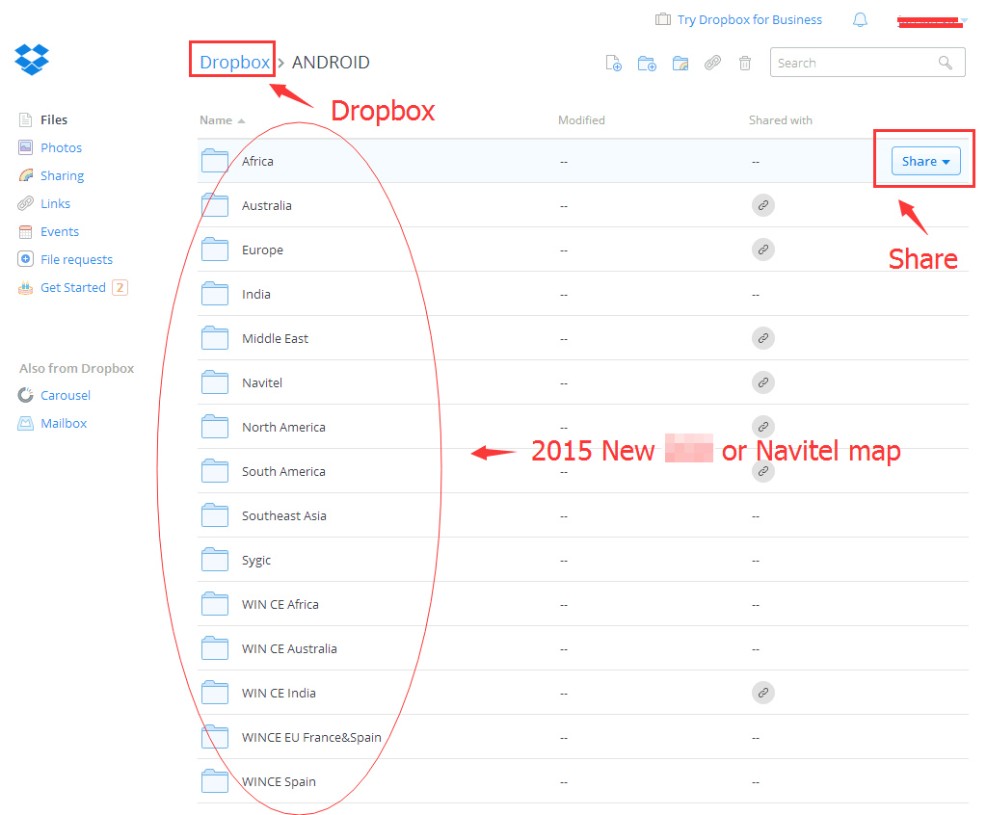The width and height of the screenshot is (1000, 815).
Task: Open the account menu dropdown arrow
Action: [964, 21]
